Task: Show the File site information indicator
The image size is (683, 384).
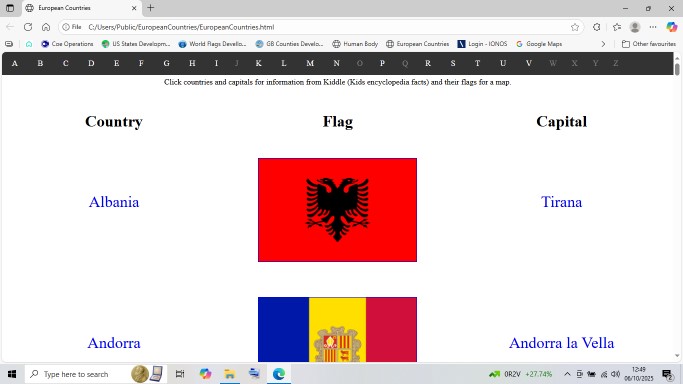Action: [72, 27]
